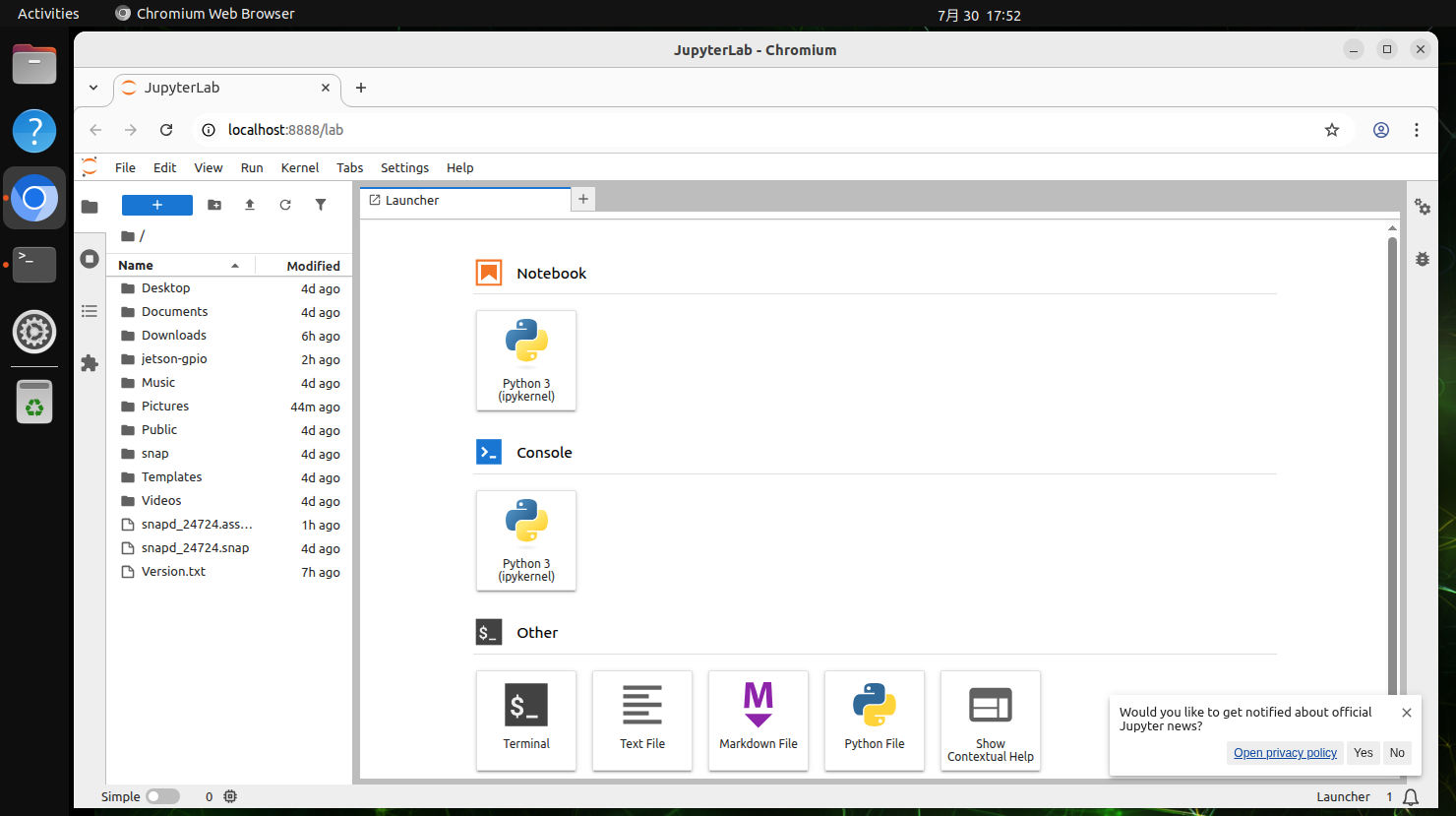Launch a Python 3 Console
1456x816 pixels.
(x=526, y=540)
